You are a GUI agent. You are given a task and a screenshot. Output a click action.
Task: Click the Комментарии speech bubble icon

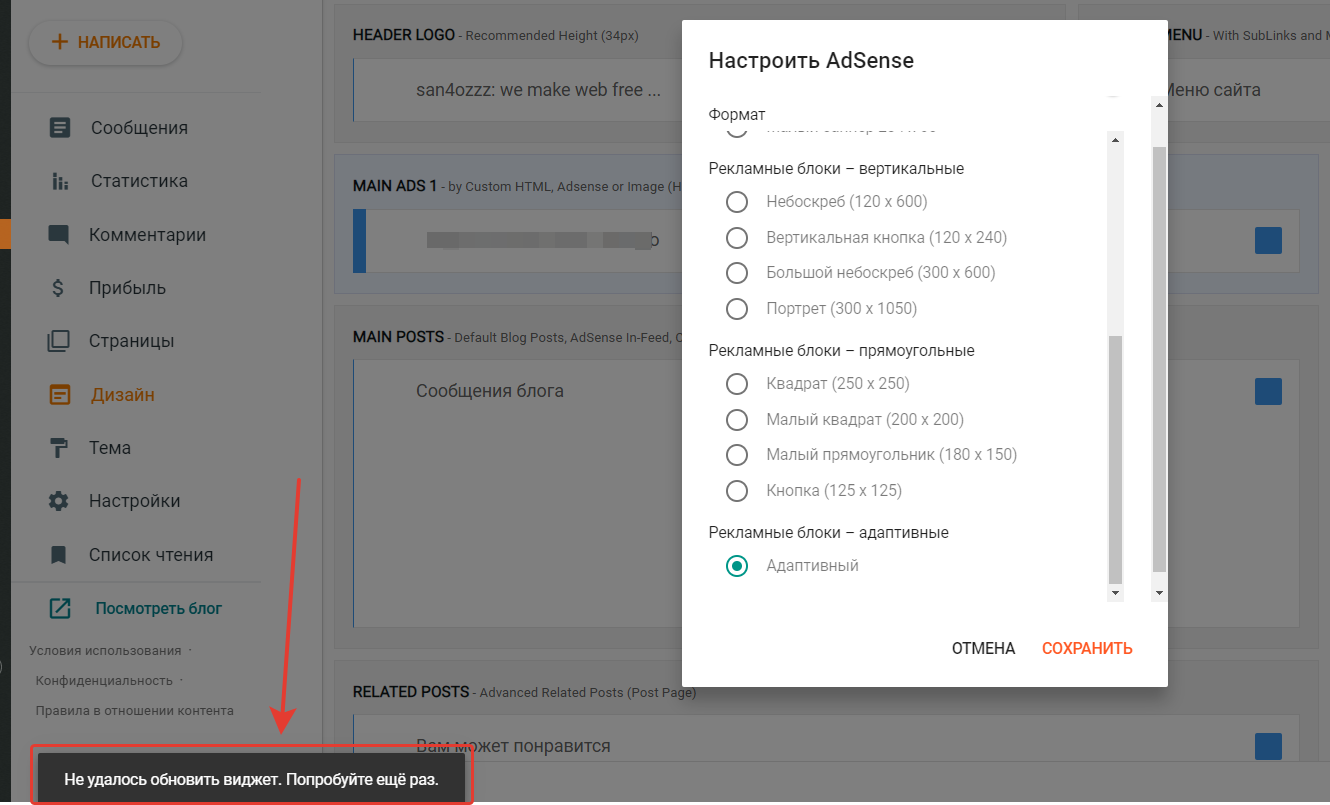click(x=59, y=235)
